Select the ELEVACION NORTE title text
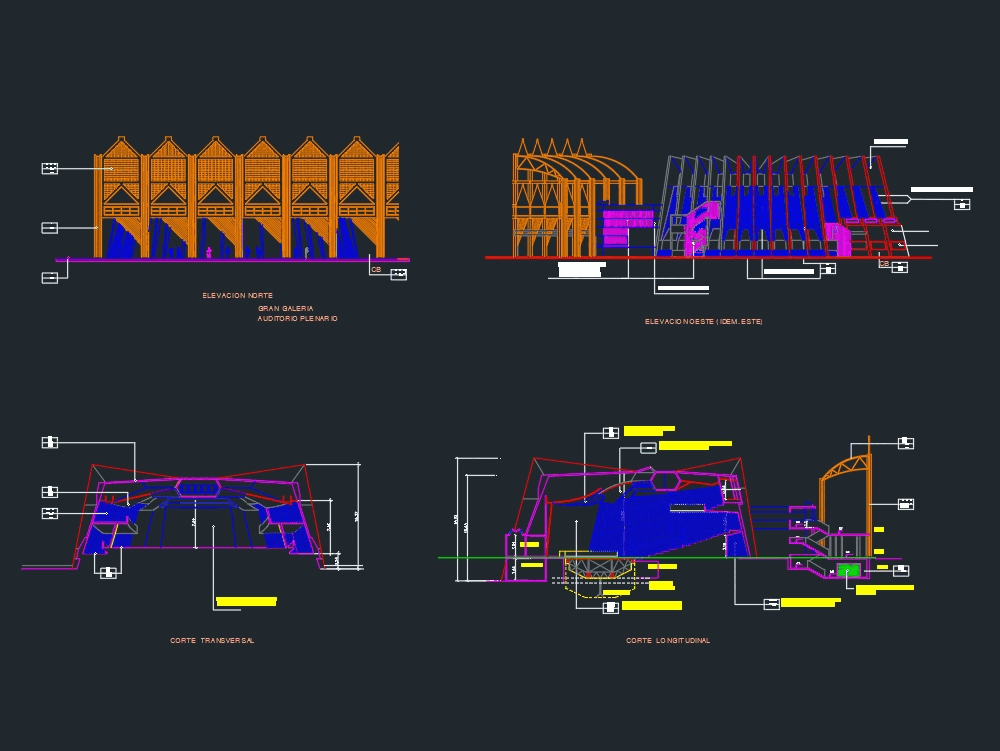 237,295
